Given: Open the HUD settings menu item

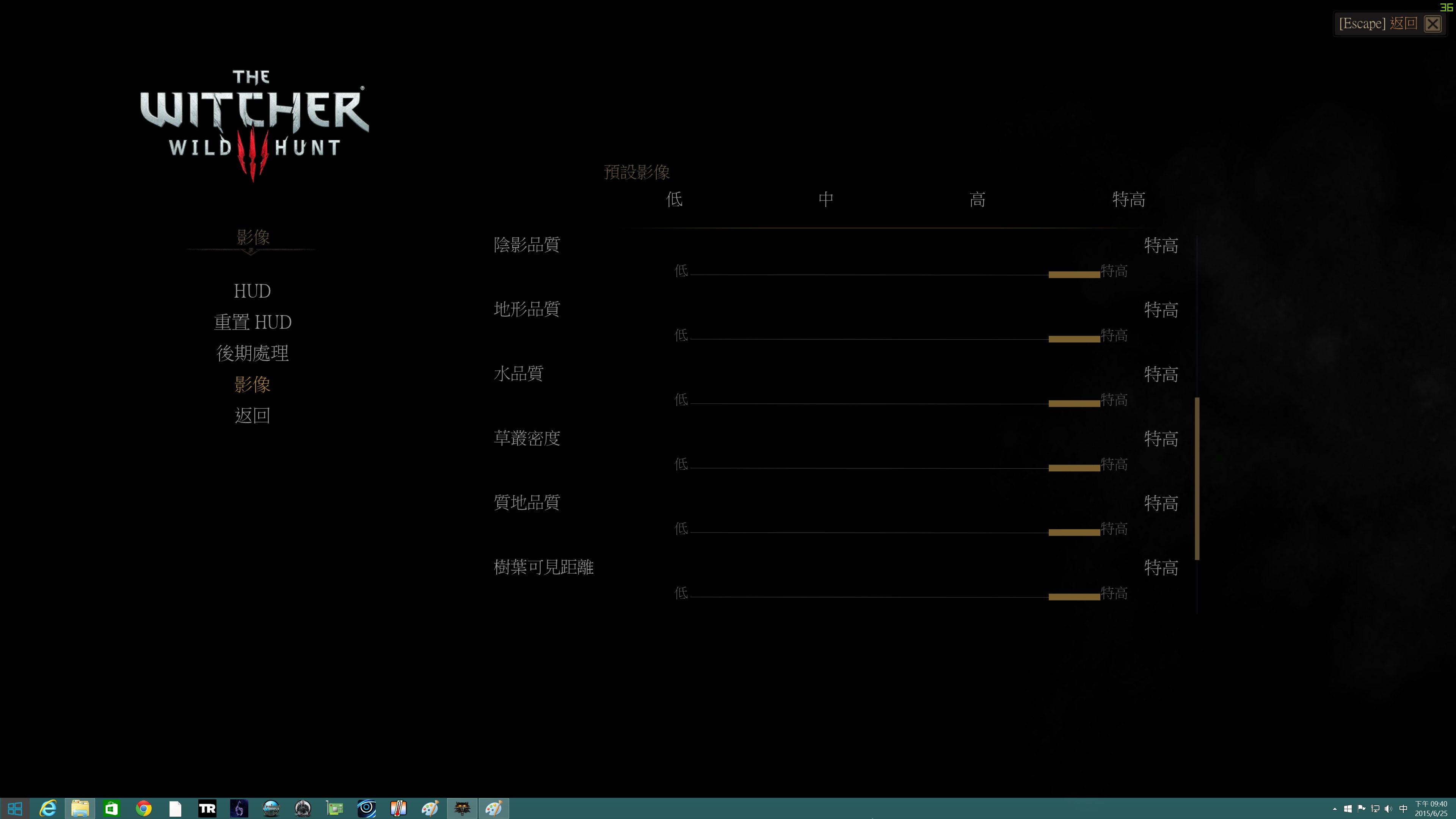Looking at the screenshot, I should (252, 291).
